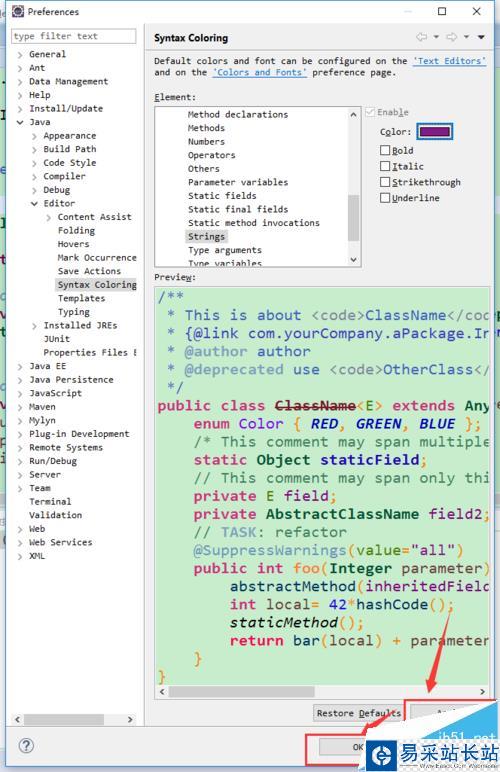Image resolution: width=500 pixels, height=772 pixels.
Task: Select Type arguments in Element list
Action: point(224,250)
